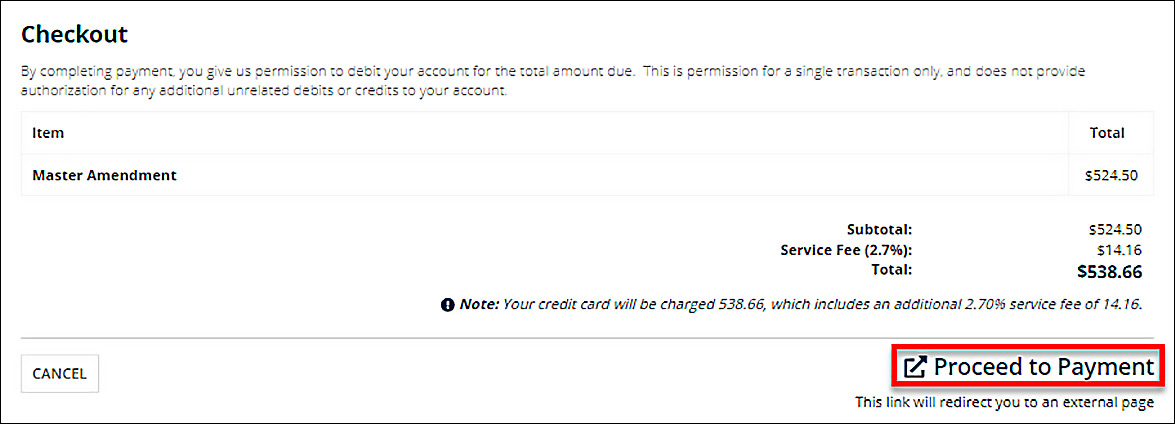Viewport: 1175px width, 424px height.
Task: Click the Subtotal label
Action: (x=879, y=229)
